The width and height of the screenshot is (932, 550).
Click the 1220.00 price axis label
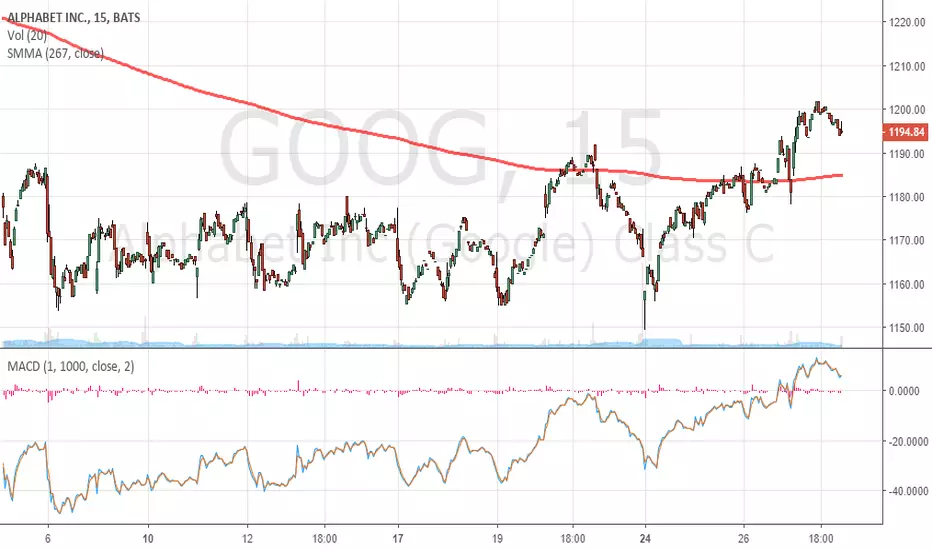pos(907,23)
